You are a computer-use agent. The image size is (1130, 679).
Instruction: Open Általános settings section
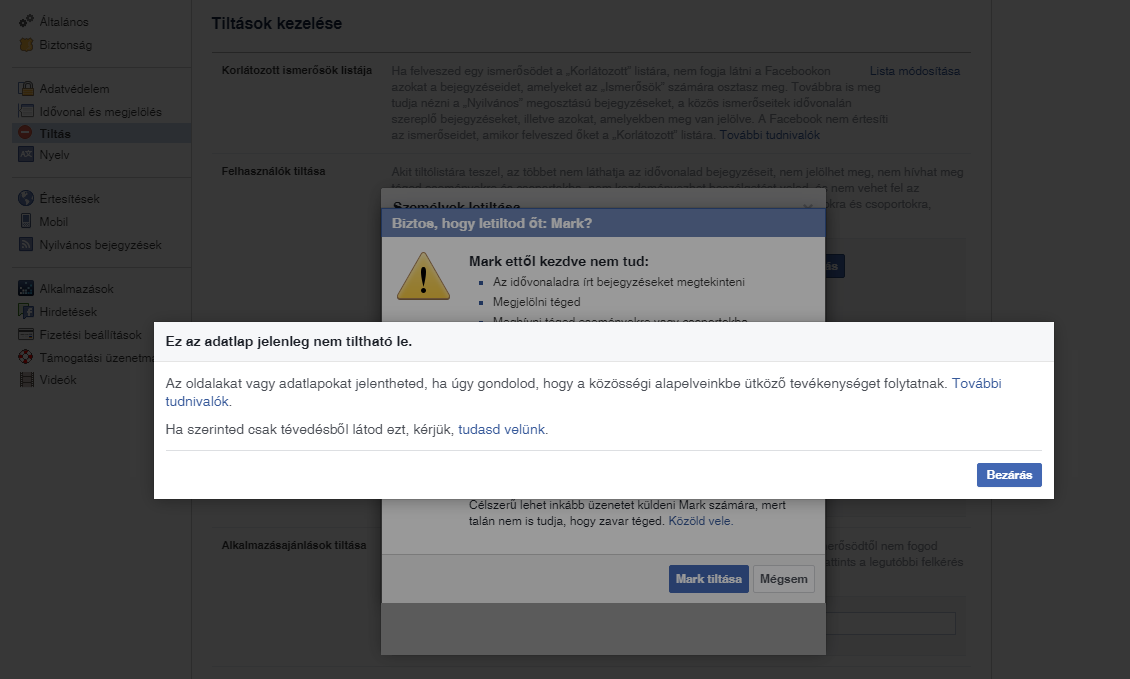(x=64, y=22)
